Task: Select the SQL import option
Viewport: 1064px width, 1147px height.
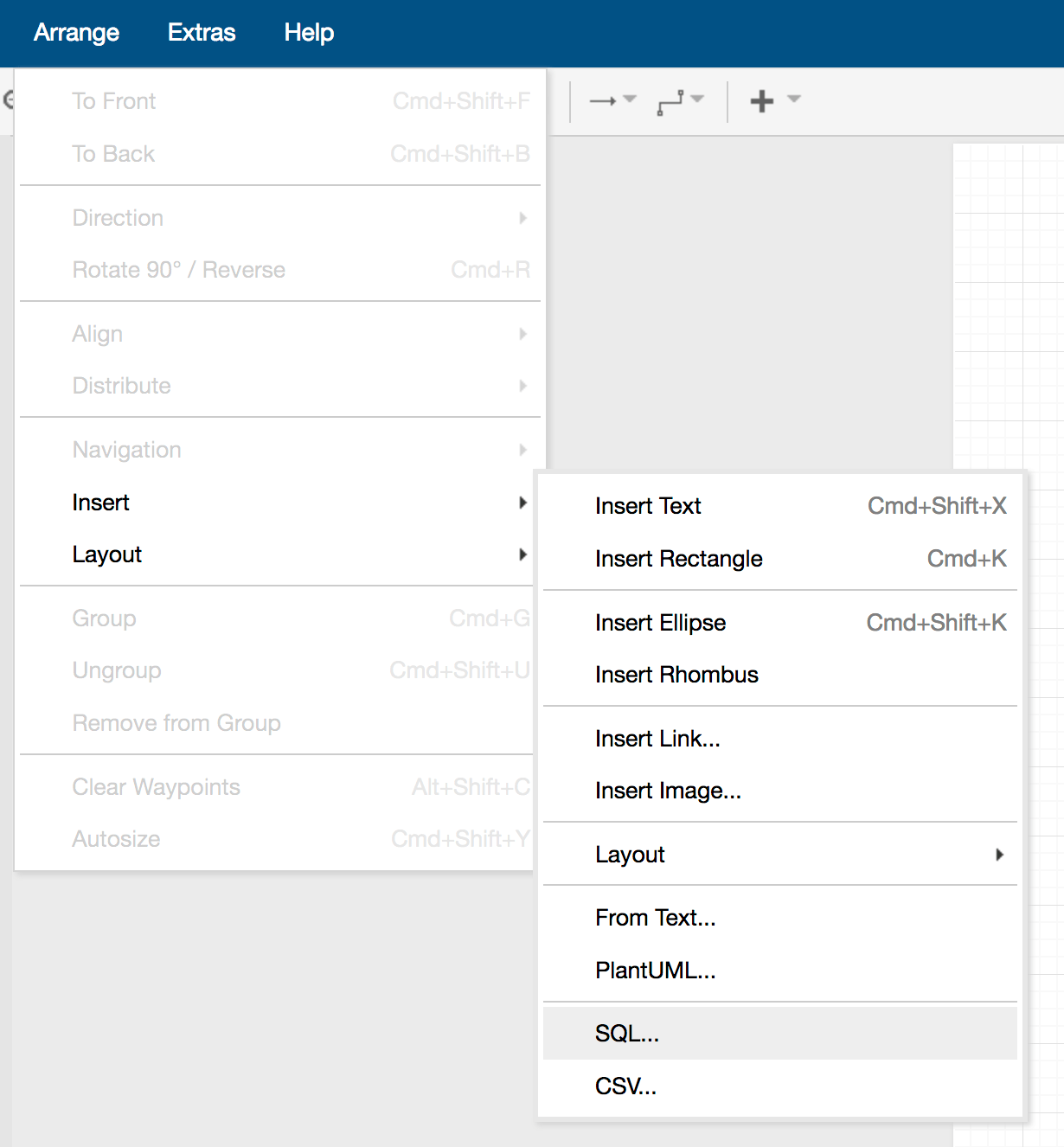Action: click(626, 1033)
